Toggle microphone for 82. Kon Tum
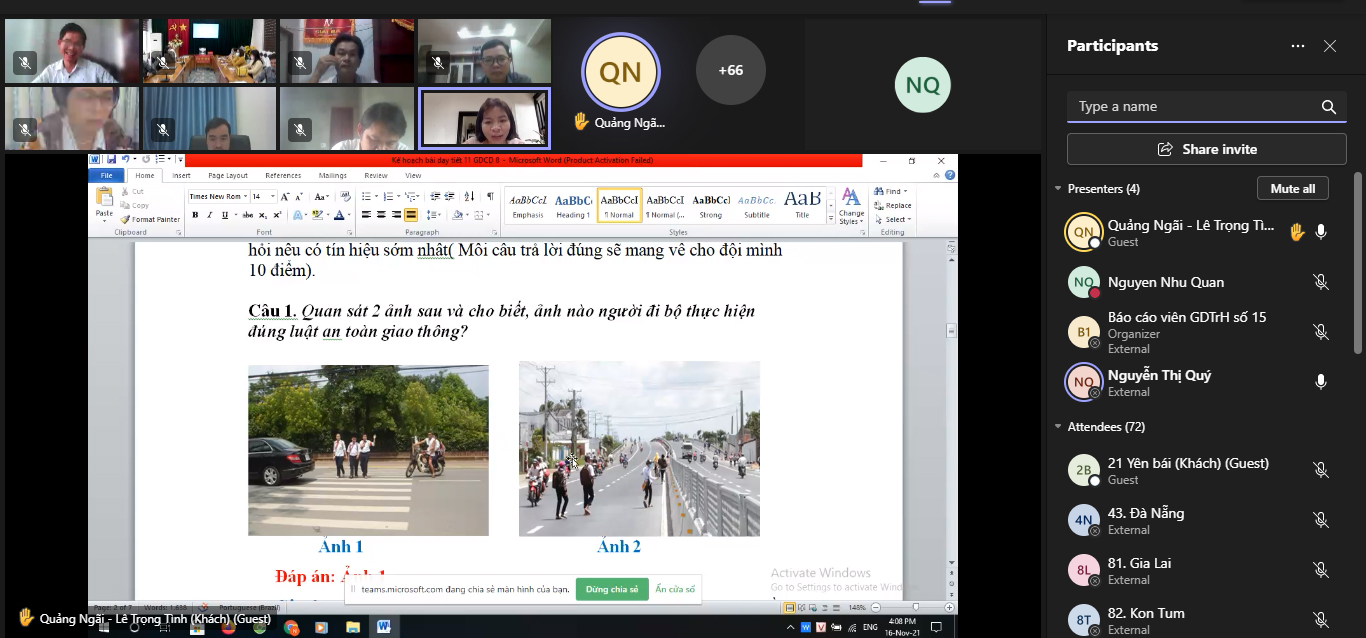Viewport: 1366px width, 638px height. (x=1321, y=620)
